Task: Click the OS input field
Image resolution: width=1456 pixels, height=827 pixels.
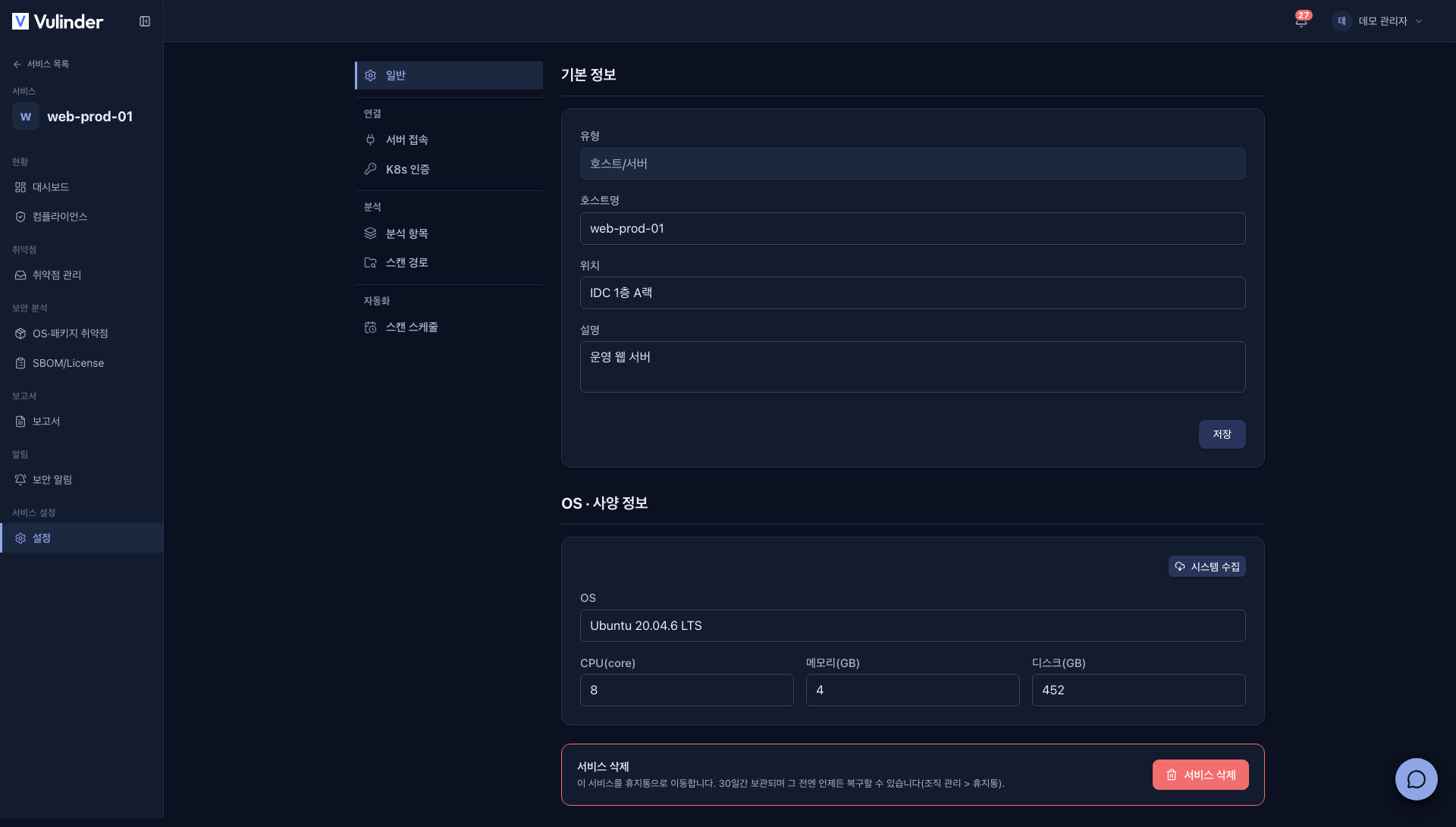Action: (912, 625)
